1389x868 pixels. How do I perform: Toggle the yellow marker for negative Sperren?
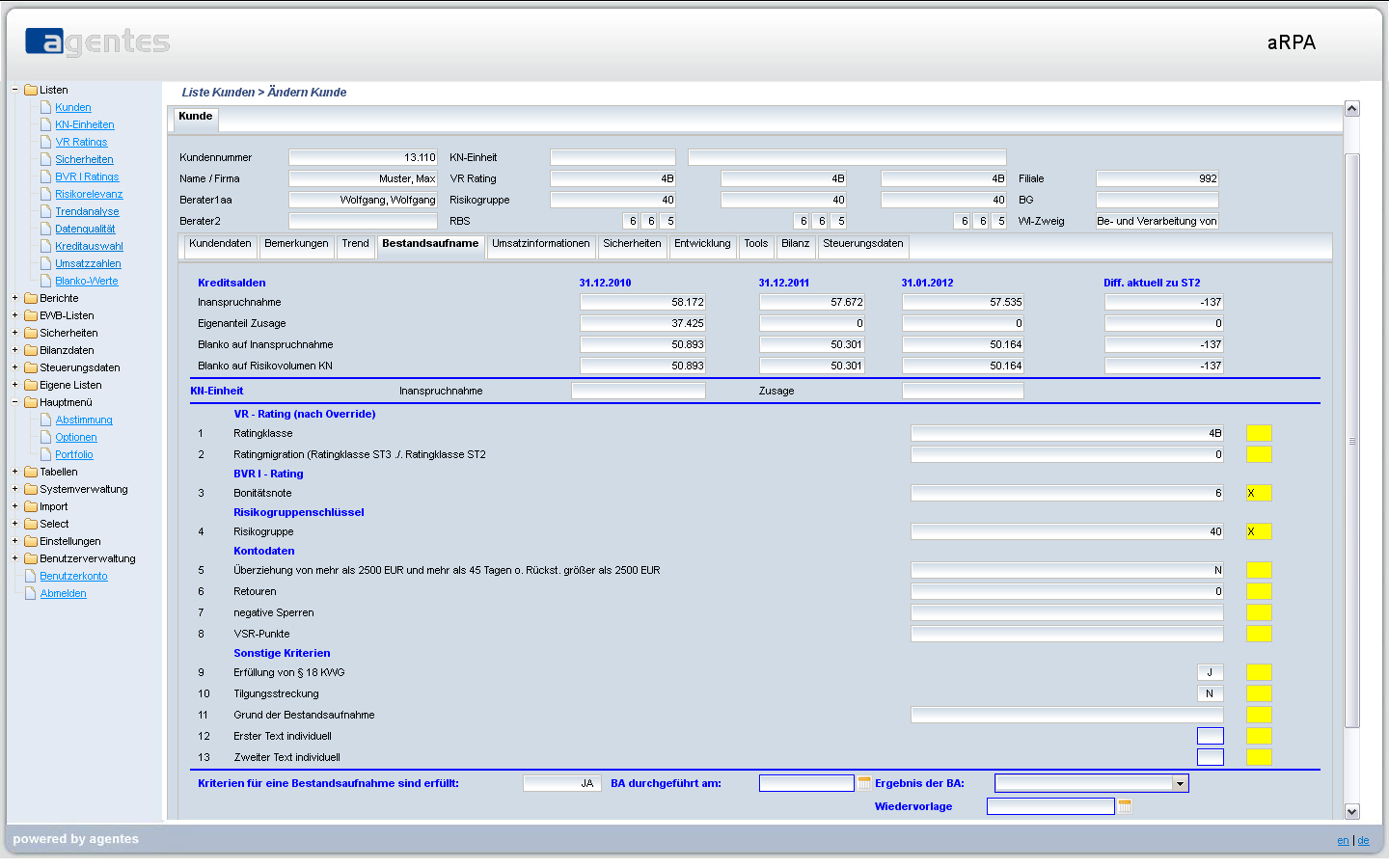1259,612
